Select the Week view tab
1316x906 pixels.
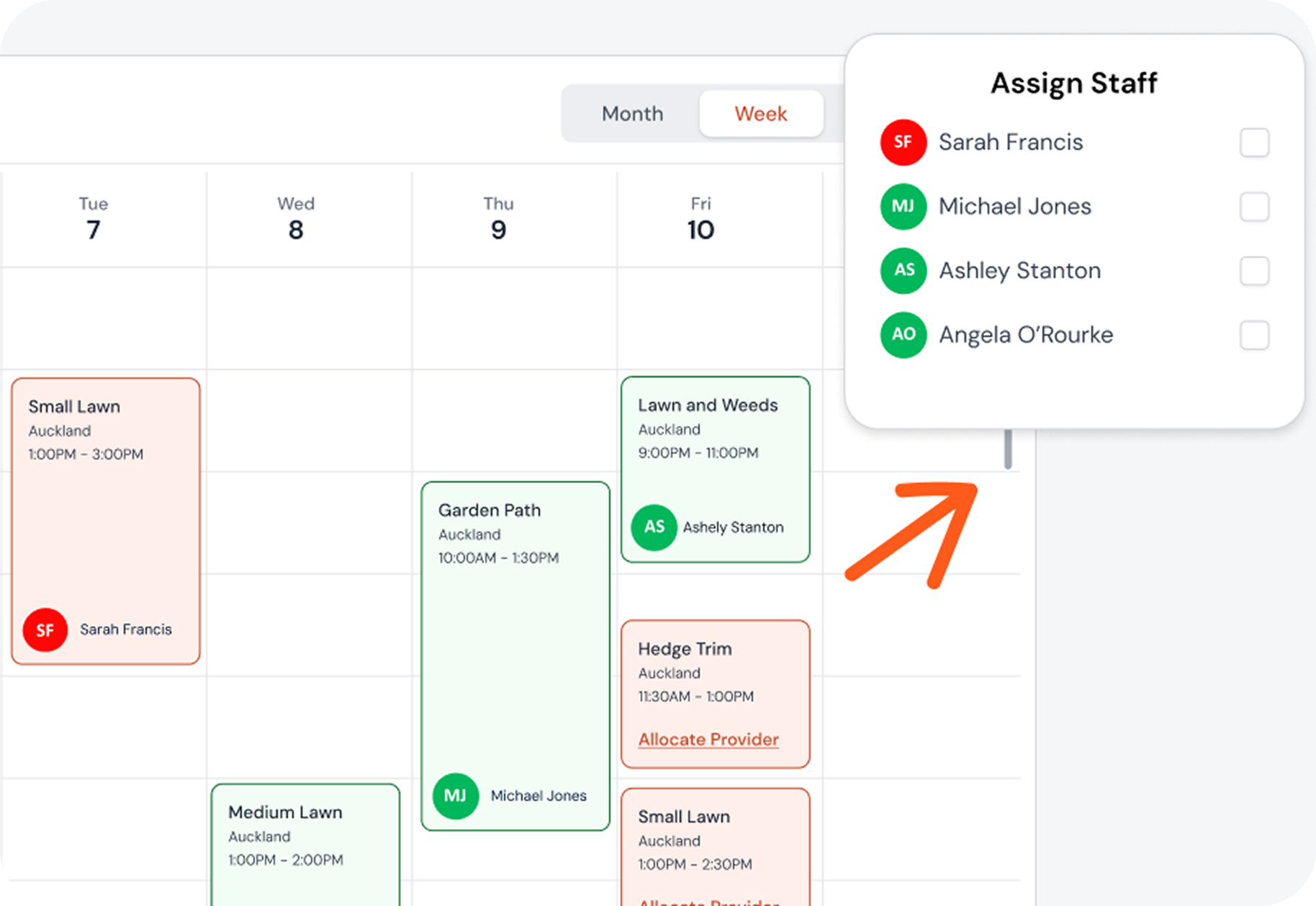pyautogui.click(x=760, y=114)
